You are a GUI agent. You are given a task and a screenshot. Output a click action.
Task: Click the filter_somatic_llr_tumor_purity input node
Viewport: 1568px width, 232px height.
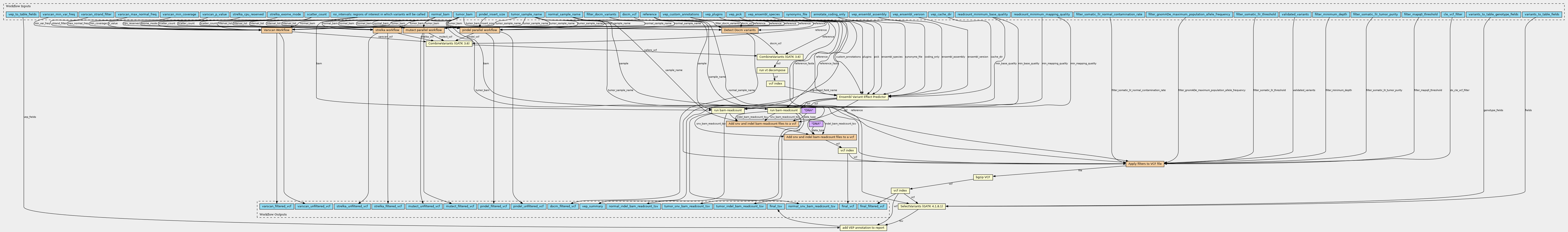(x=1376, y=14)
